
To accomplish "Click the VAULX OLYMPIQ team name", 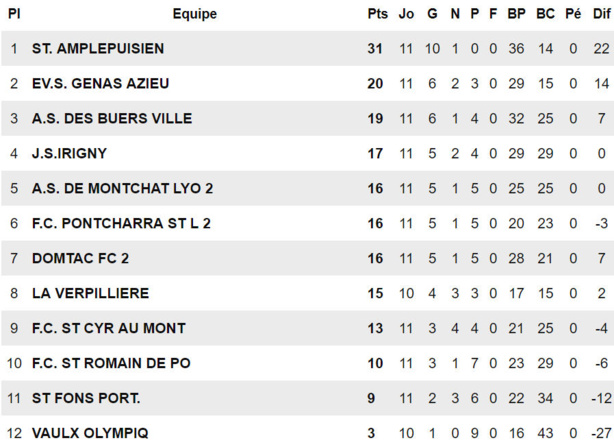I will [90, 433].
